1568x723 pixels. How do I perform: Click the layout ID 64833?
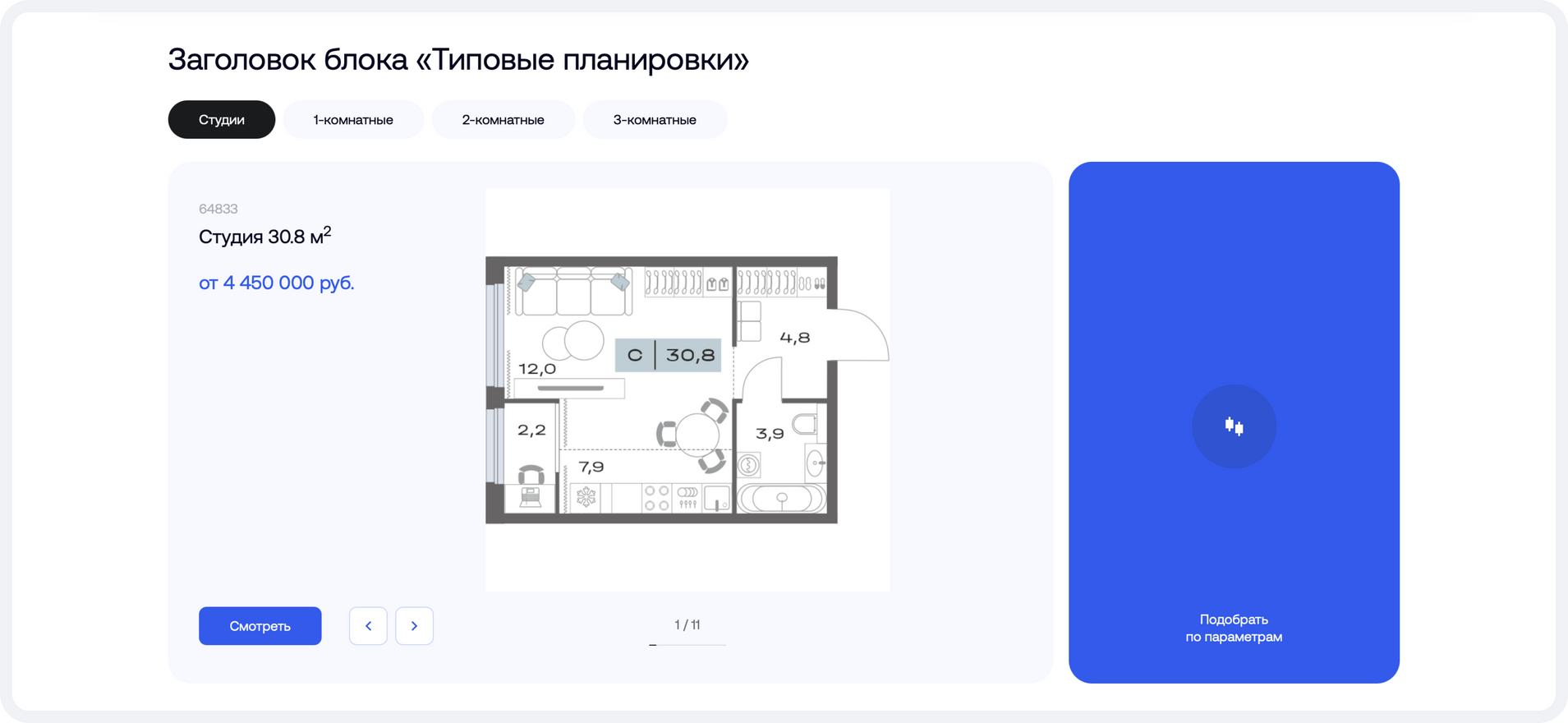[218, 209]
